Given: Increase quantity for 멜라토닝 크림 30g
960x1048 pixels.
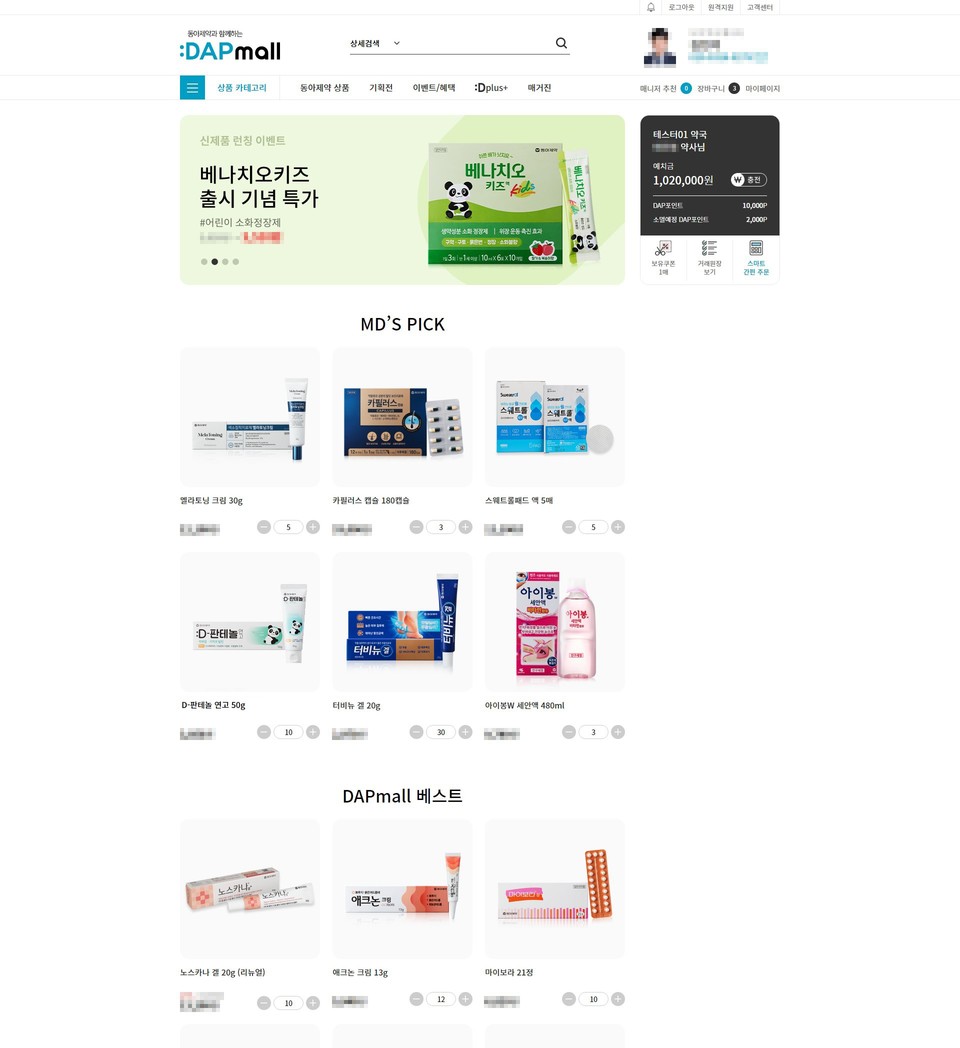Looking at the screenshot, I should (313, 527).
